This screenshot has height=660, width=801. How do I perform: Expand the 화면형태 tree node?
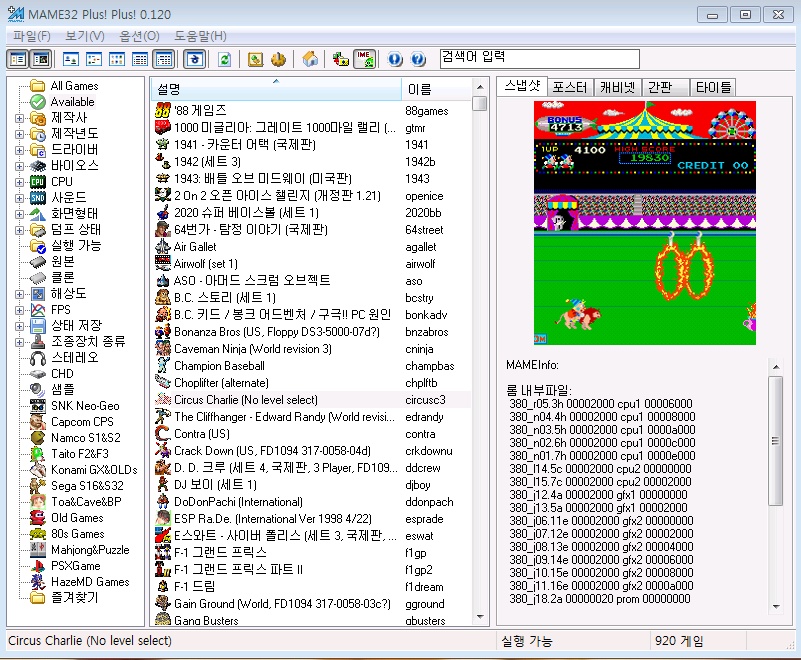click(19, 214)
